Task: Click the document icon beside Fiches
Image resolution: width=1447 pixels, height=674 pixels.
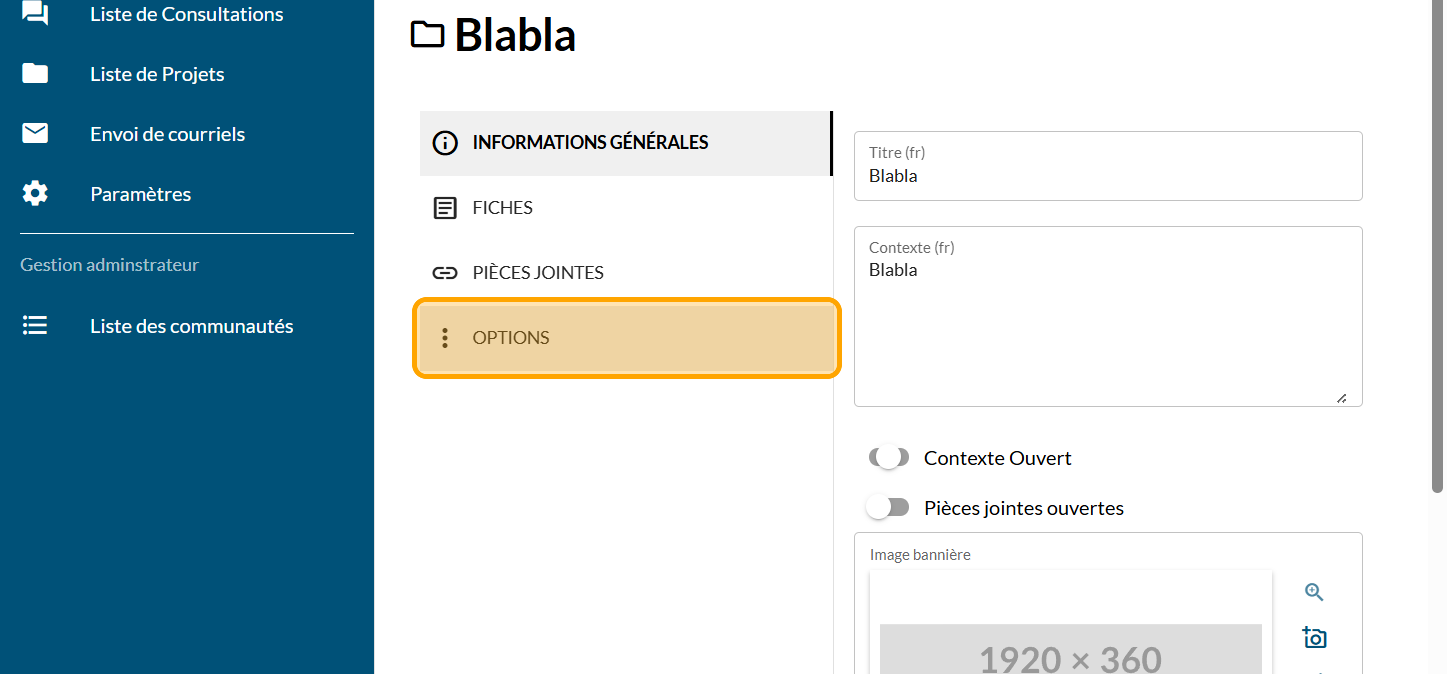Action: coord(445,208)
